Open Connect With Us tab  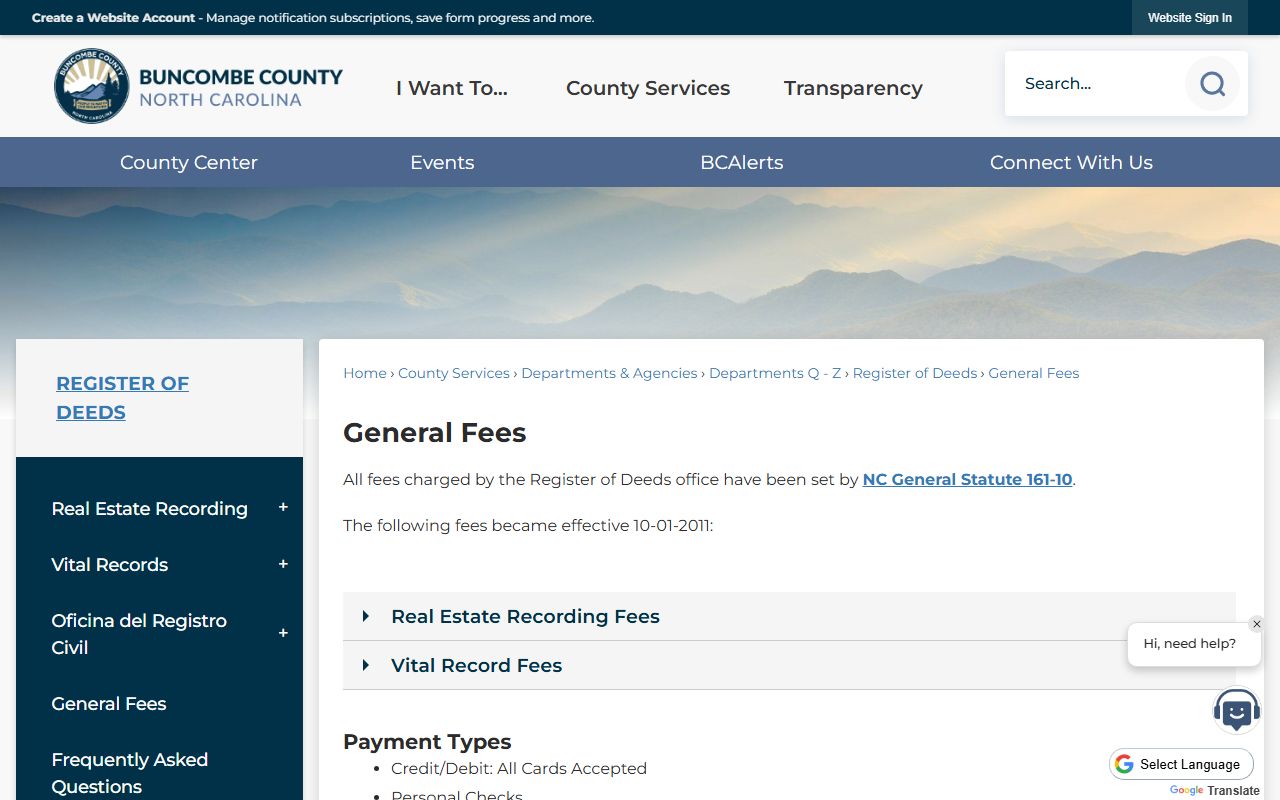pyautogui.click(x=1071, y=162)
